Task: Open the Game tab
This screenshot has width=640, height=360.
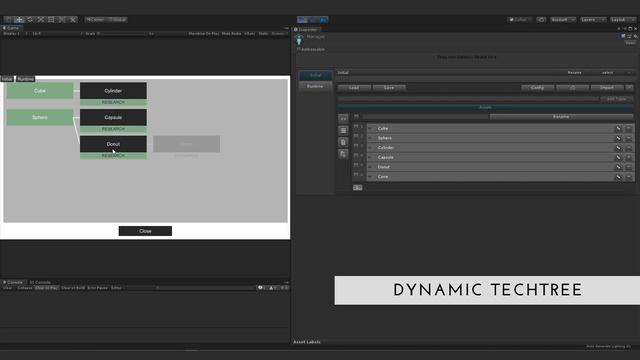Action: 11,28
